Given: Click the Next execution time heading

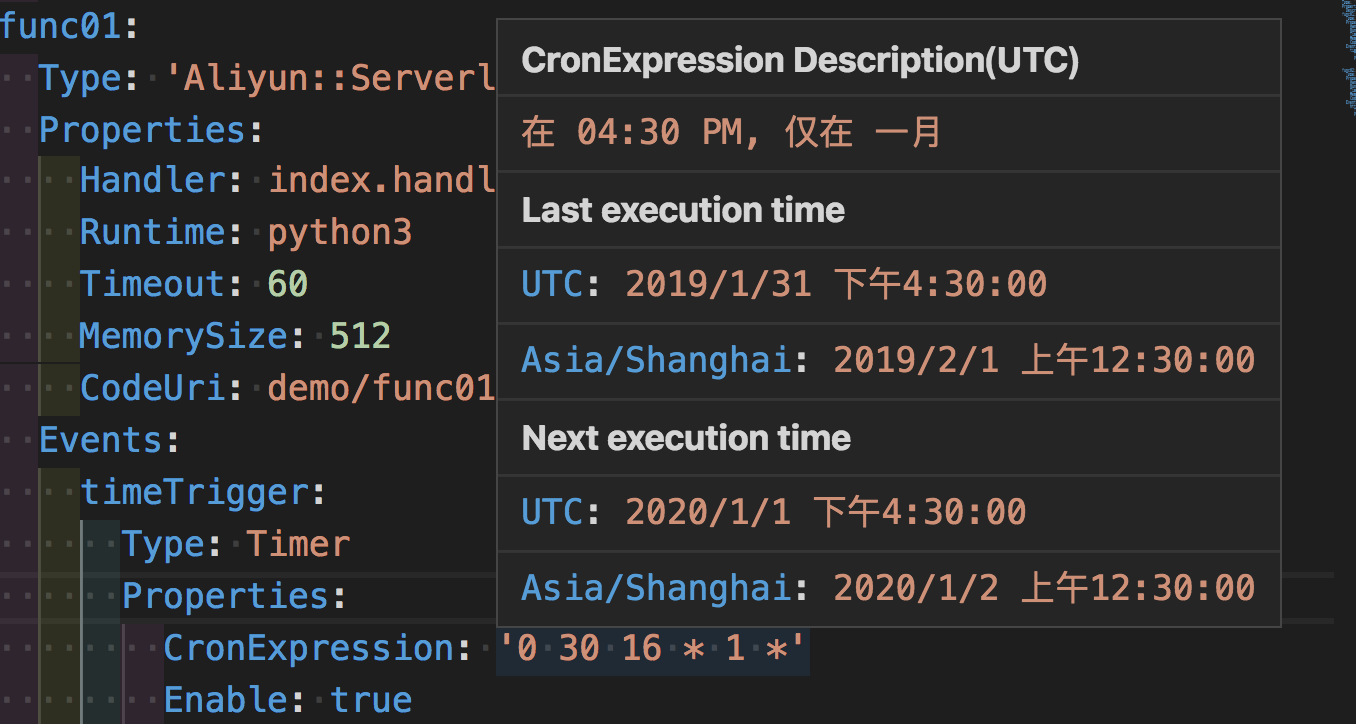Looking at the screenshot, I should click(x=687, y=438).
